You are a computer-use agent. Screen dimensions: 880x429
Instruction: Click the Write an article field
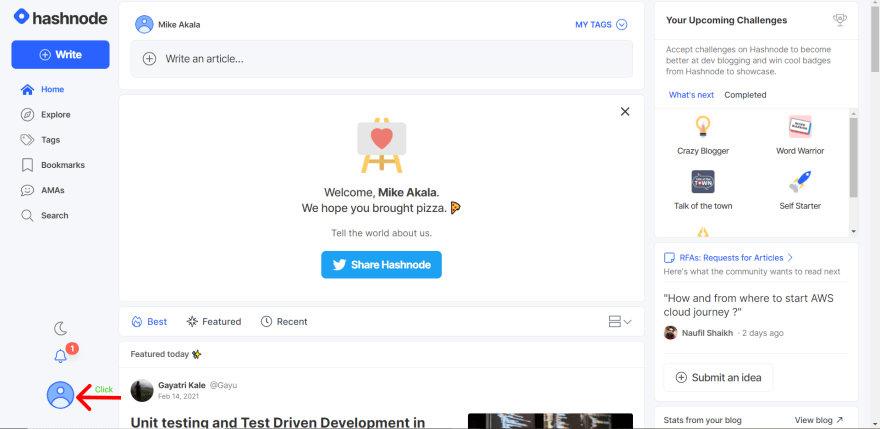pos(382,58)
